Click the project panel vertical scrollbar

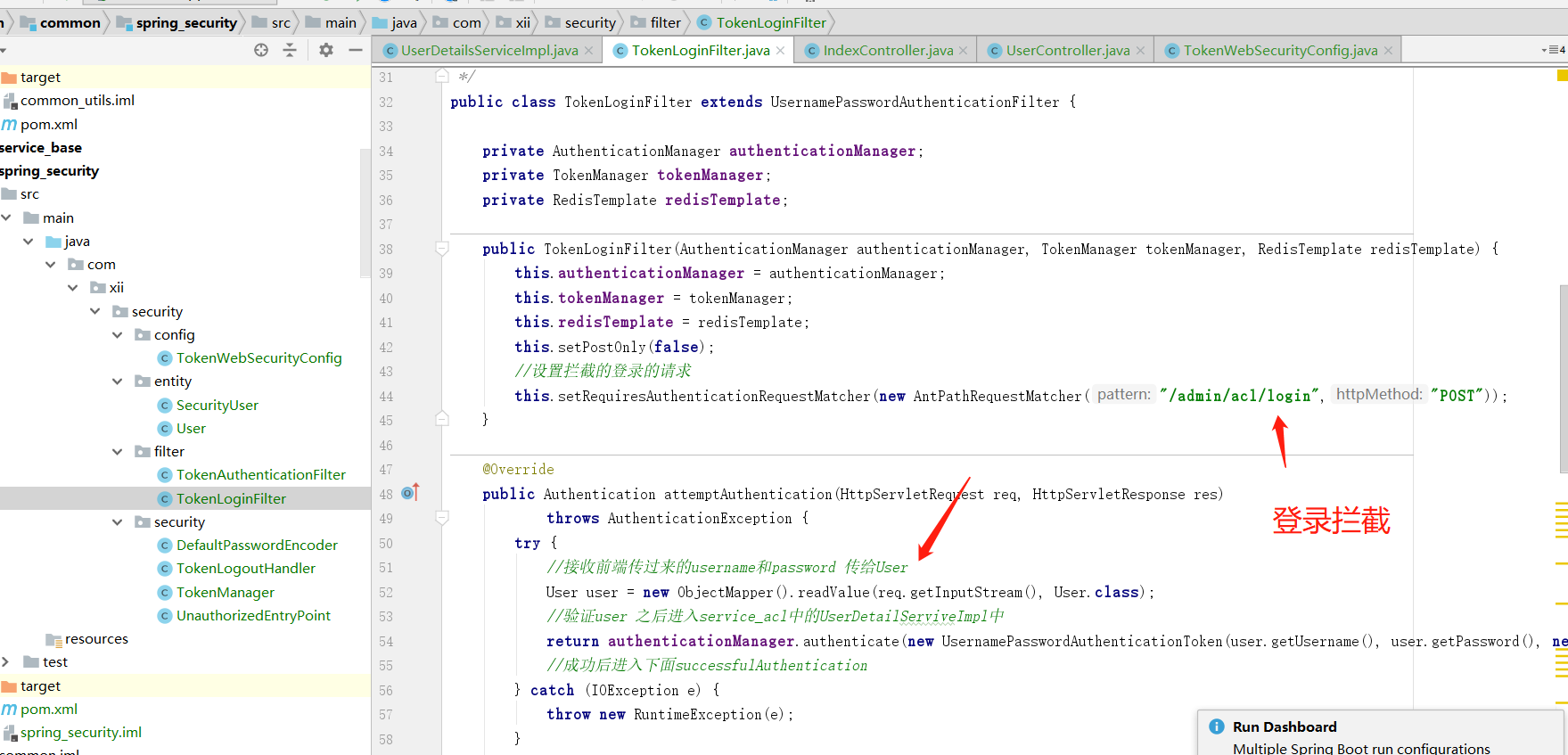click(x=365, y=212)
